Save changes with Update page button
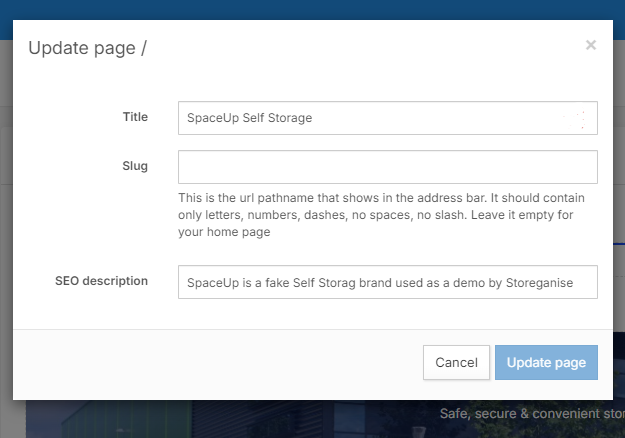The image size is (625, 438). pyautogui.click(x=546, y=362)
